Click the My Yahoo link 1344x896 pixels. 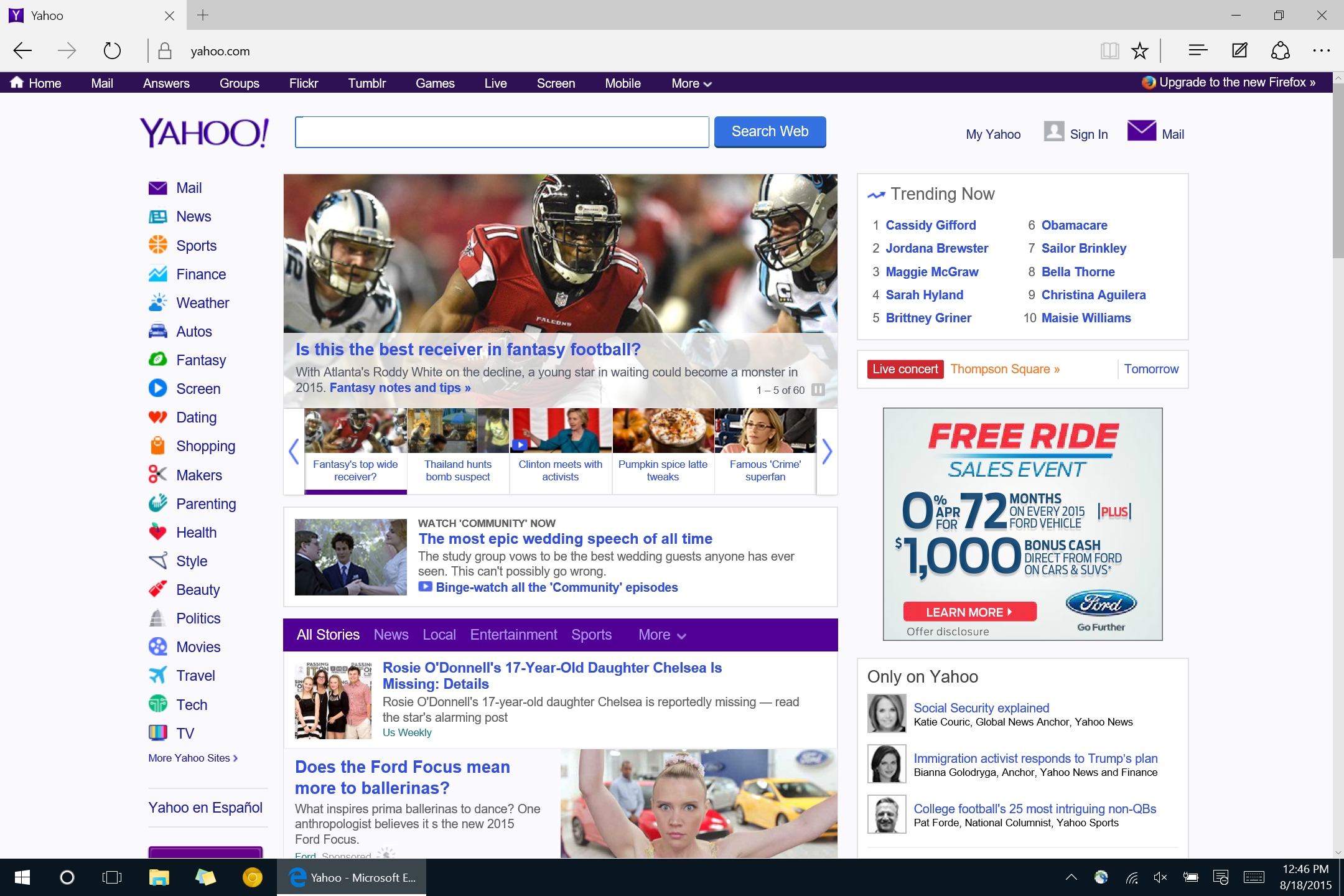[x=993, y=134]
